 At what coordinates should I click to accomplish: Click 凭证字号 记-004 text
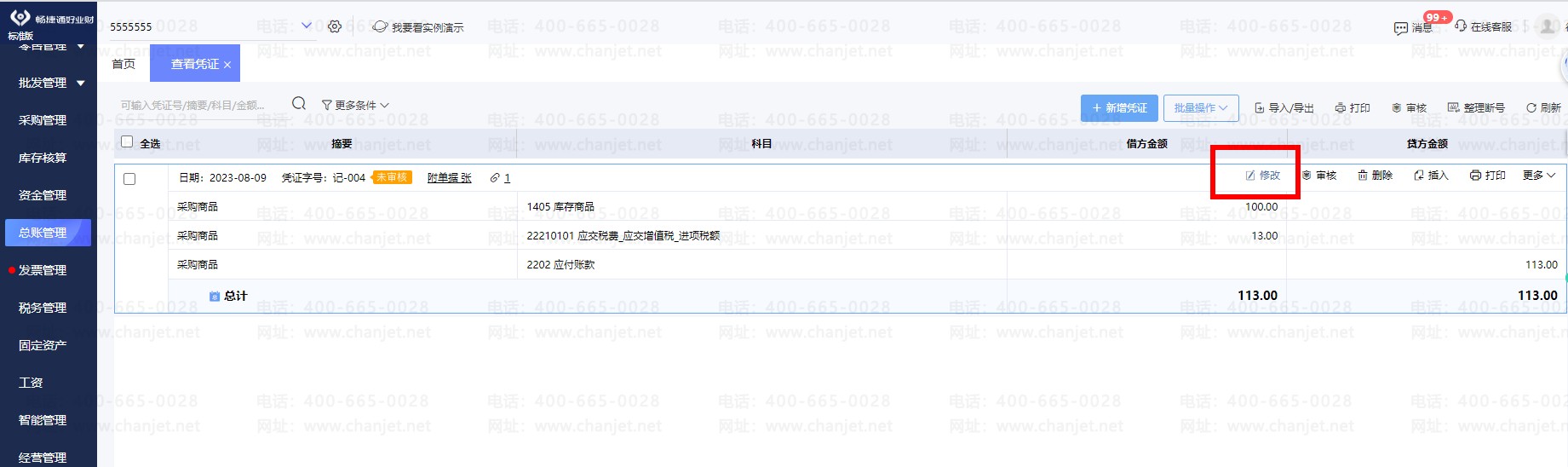point(324,178)
